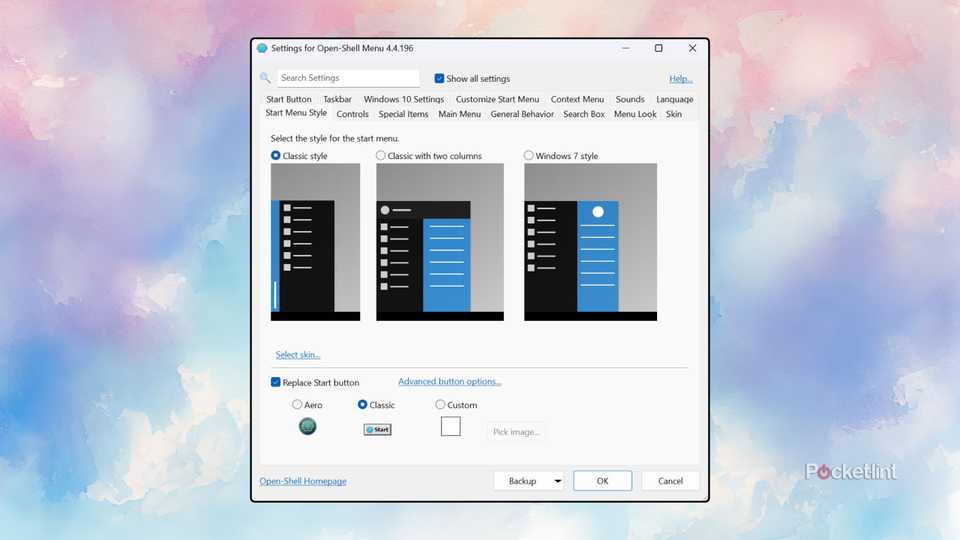Click the search magnifier icon
Image resolution: width=960 pixels, height=540 pixels.
tap(265, 78)
